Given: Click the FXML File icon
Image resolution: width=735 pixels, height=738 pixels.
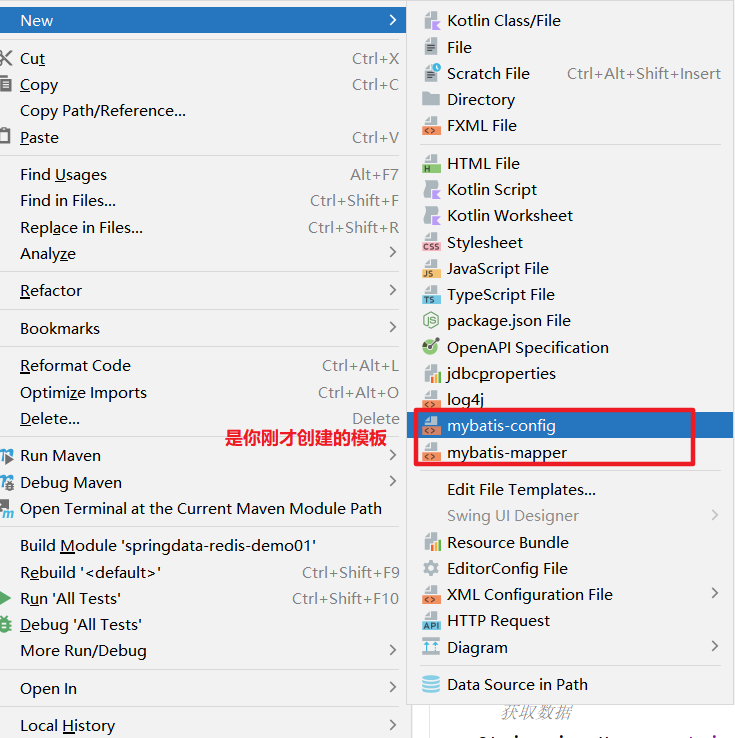Looking at the screenshot, I should click(x=431, y=126).
